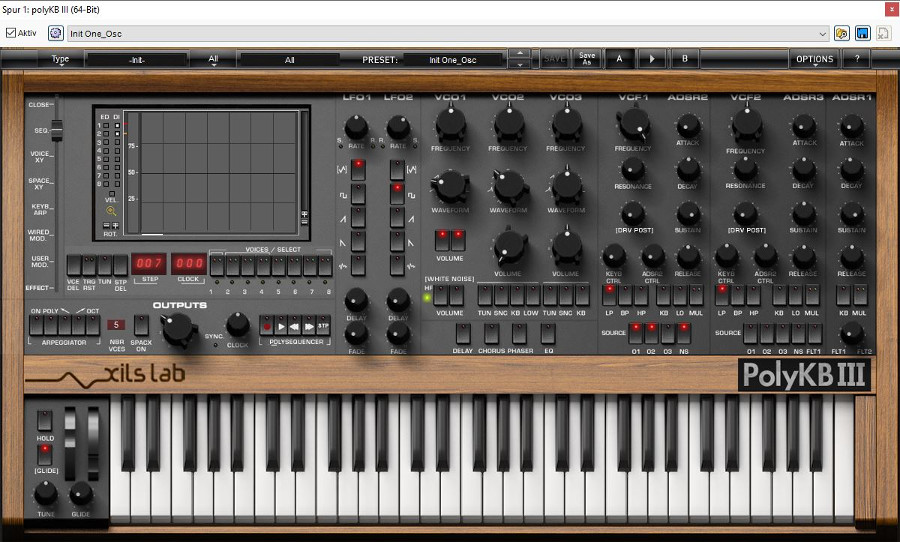This screenshot has width=900, height=542.
Task: Select LFO2 falling saw waveform button
Action: (x=397, y=242)
